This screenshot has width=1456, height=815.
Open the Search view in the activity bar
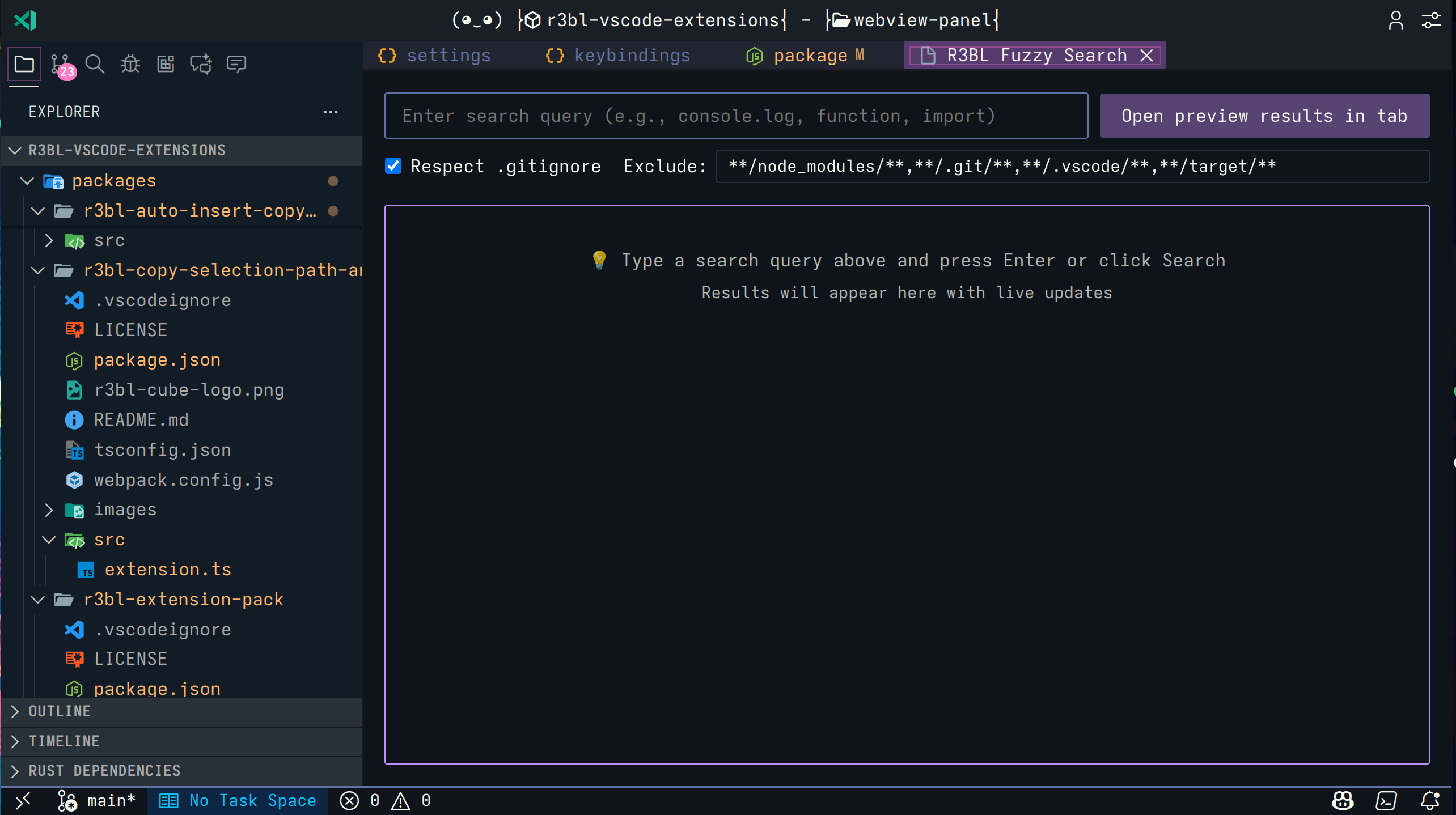(x=95, y=64)
